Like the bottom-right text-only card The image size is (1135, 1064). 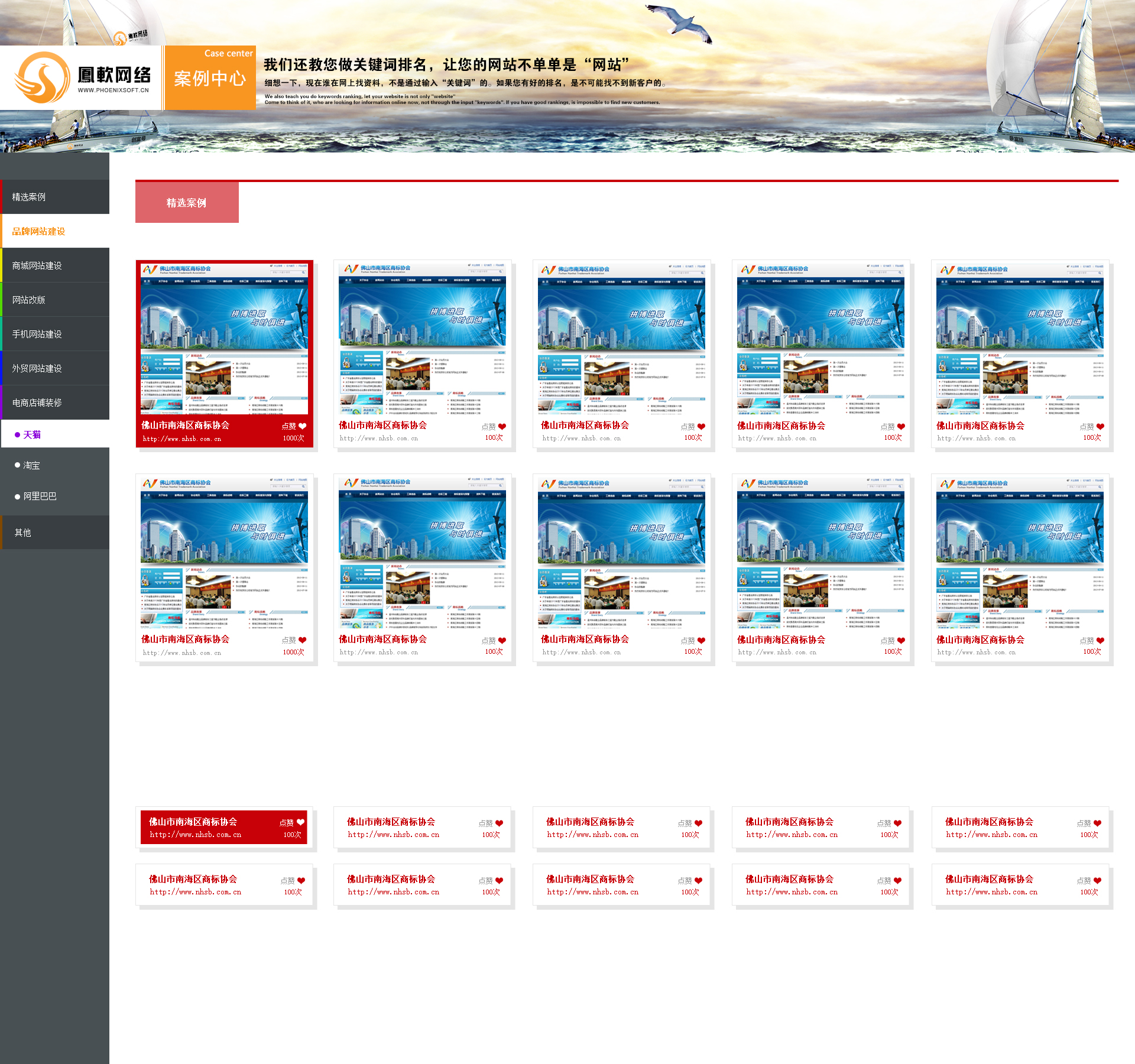click(x=1097, y=881)
